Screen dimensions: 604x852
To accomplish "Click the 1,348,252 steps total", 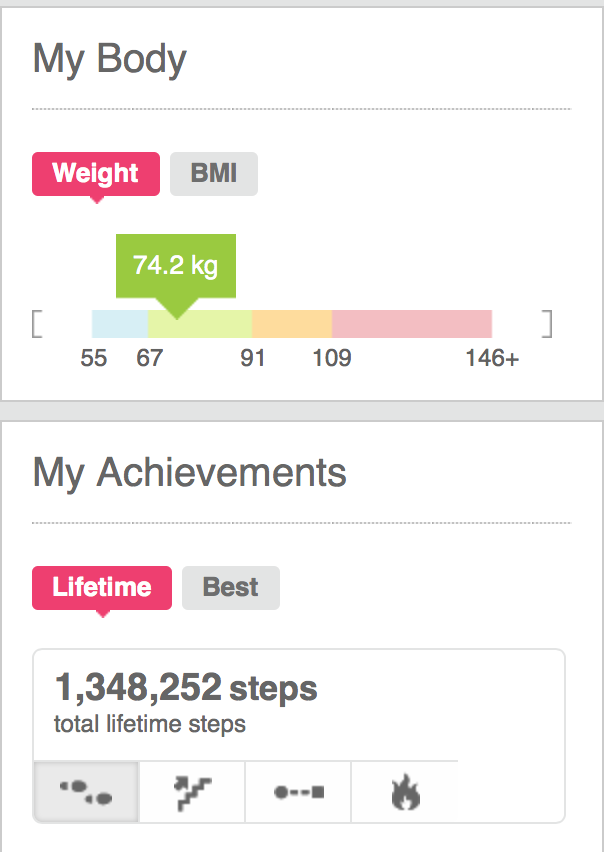I will (185, 689).
